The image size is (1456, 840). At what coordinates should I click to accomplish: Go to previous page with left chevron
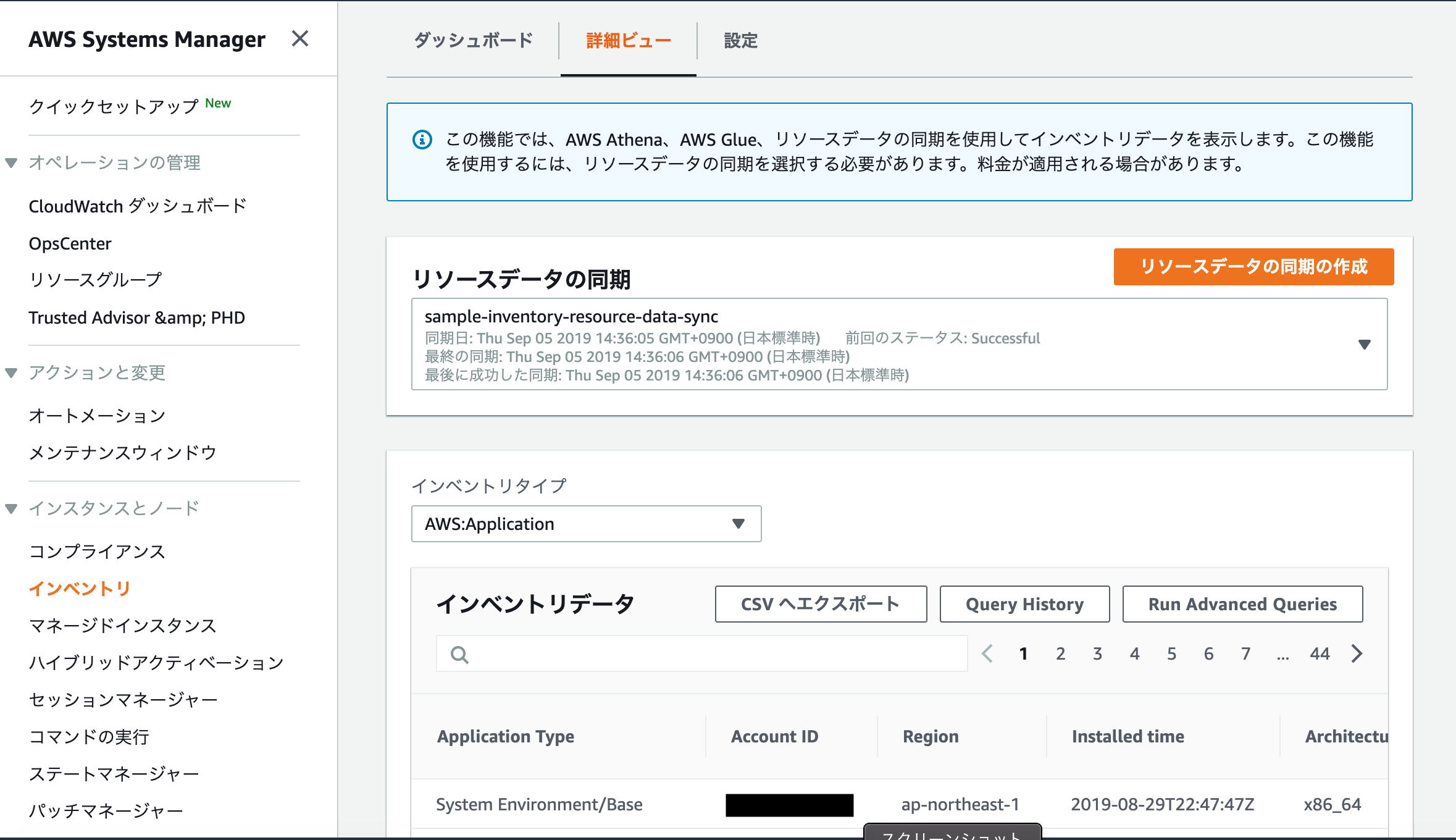[x=987, y=653]
